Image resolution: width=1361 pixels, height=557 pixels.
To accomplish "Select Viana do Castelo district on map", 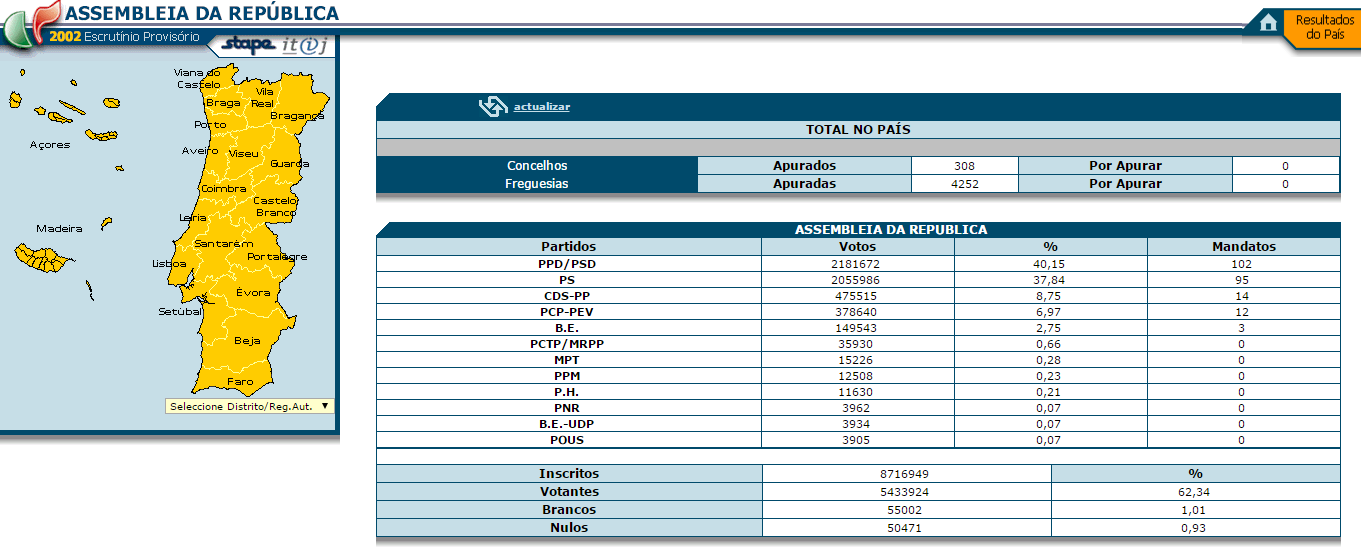I will pos(197,78).
